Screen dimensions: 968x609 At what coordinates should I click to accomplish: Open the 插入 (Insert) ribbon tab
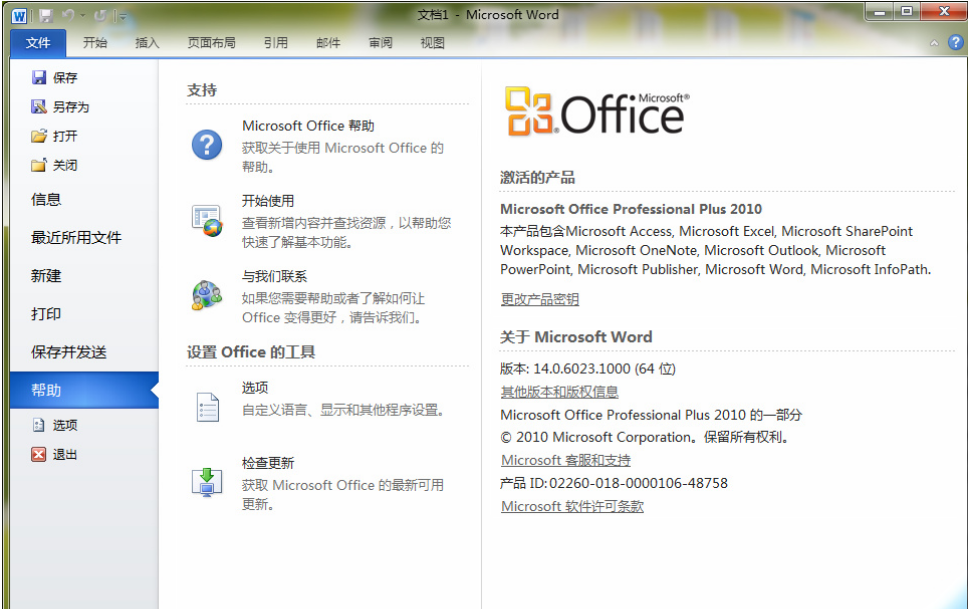pos(147,43)
